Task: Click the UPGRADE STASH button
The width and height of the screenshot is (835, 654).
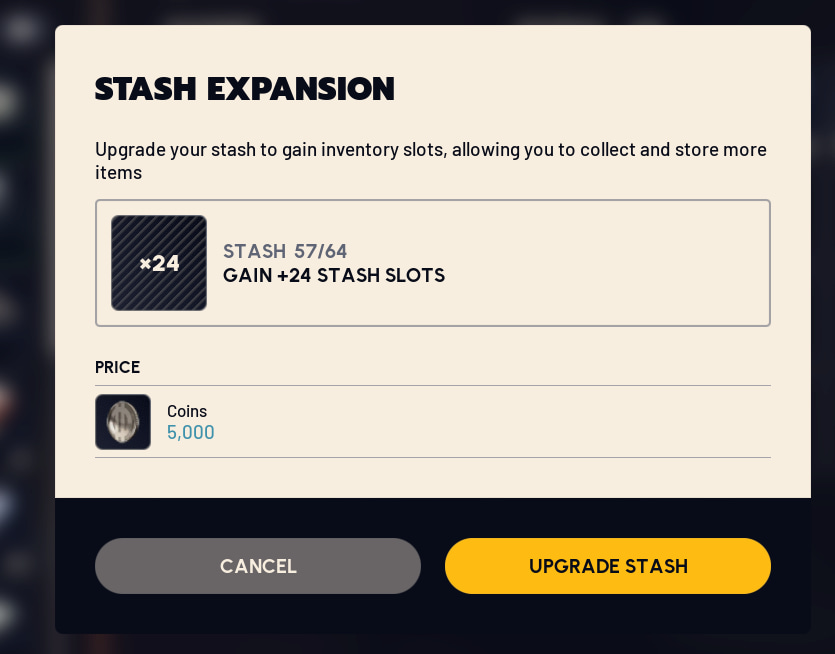Action: (x=607, y=566)
